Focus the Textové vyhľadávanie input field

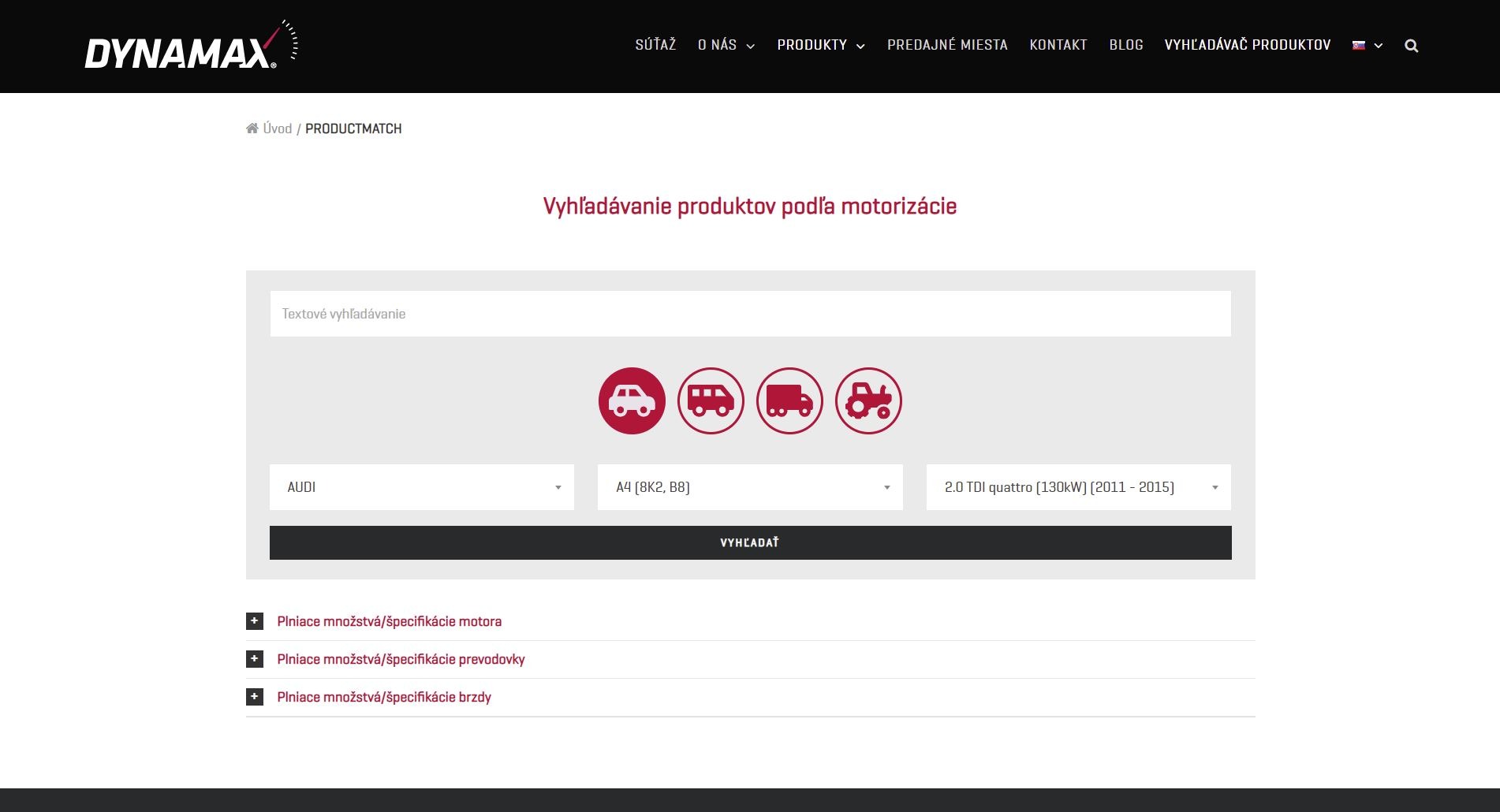(x=750, y=314)
